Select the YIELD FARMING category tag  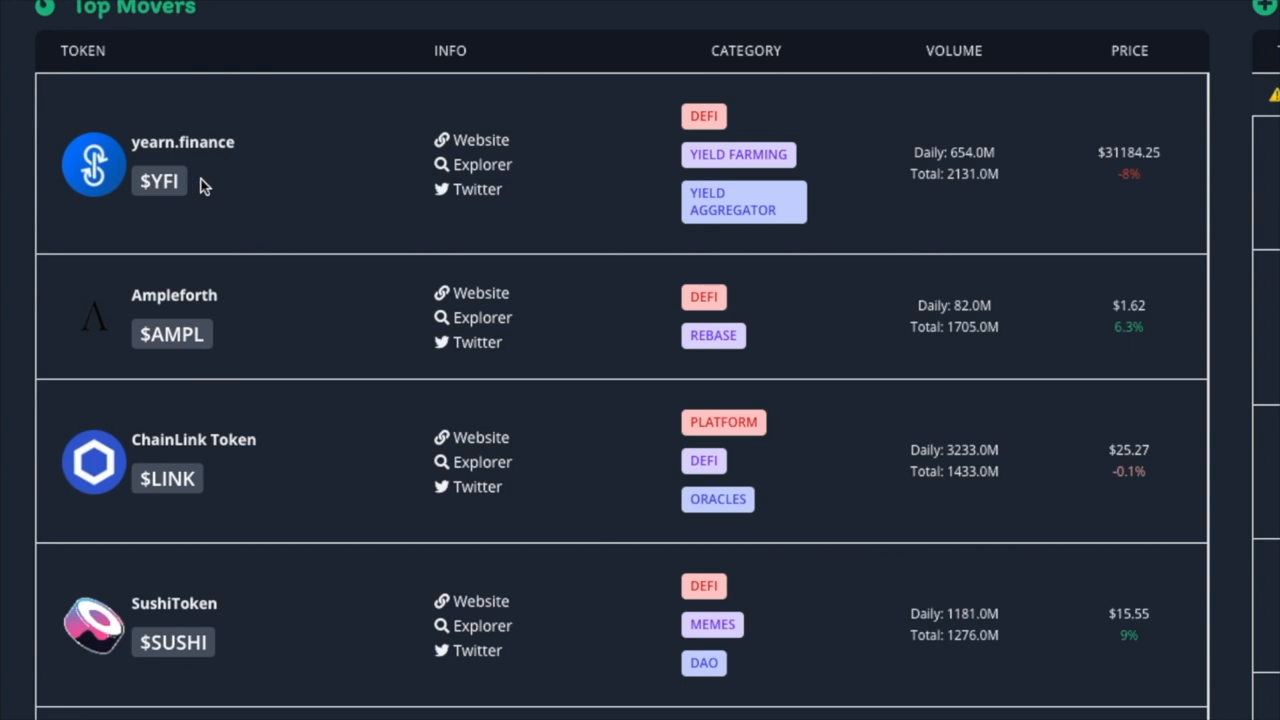point(738,154)
